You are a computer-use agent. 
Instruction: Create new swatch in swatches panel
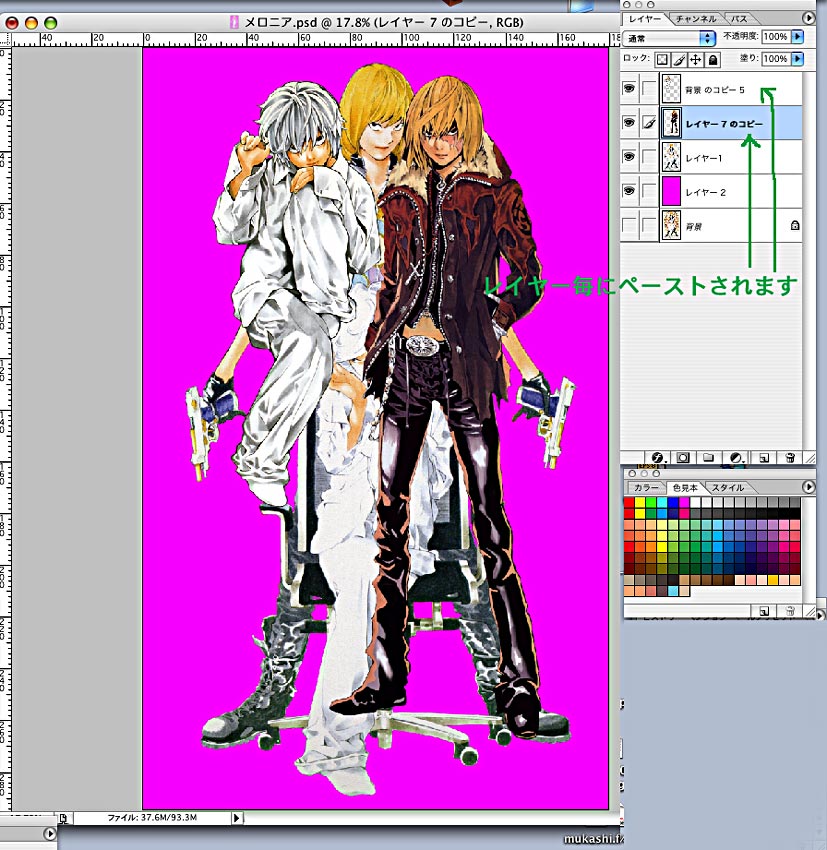[x=764, y=611]
